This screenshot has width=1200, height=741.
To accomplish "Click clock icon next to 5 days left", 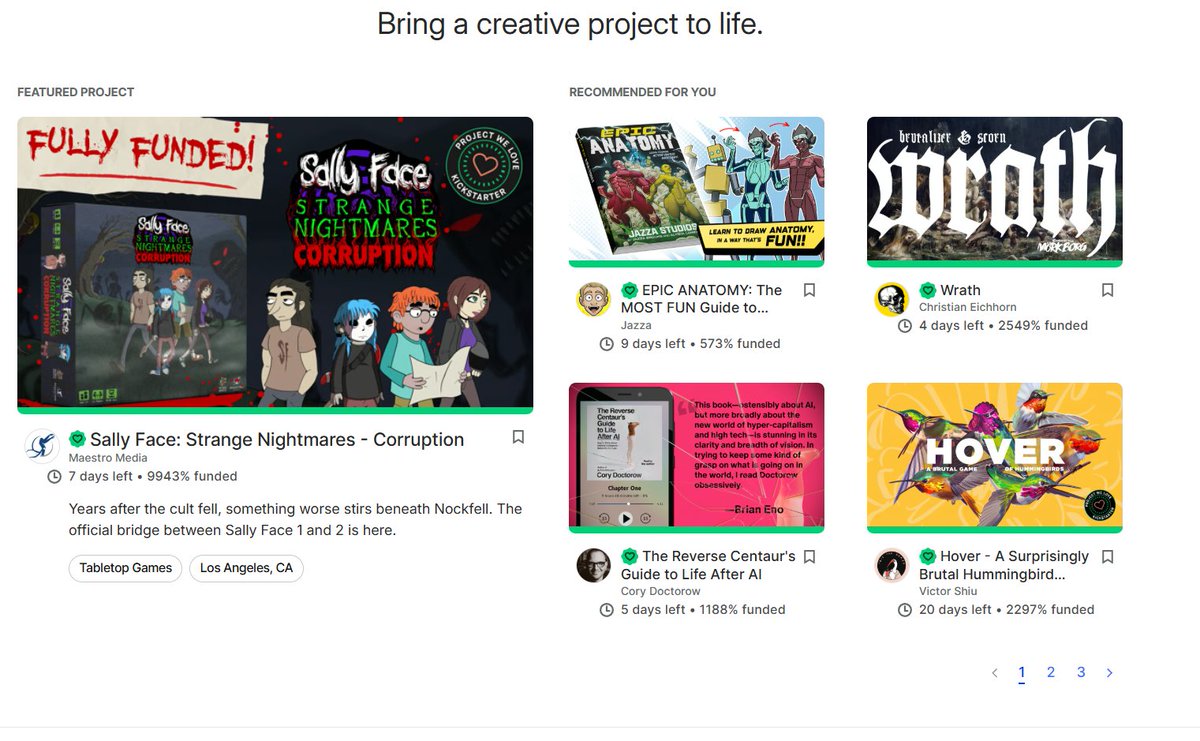I will 606,610.
